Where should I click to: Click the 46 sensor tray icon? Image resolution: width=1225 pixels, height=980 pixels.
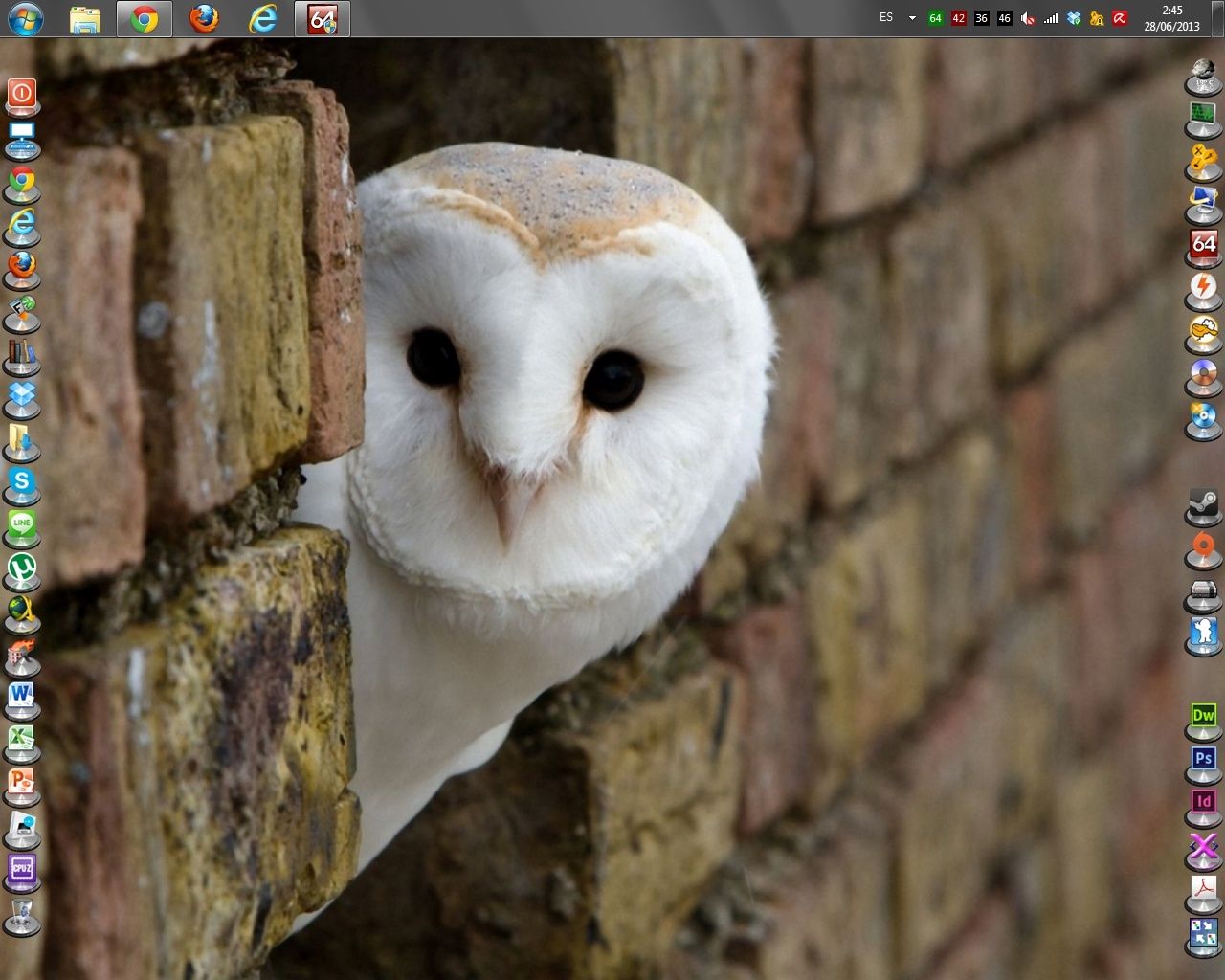[x=1004, y=18]
